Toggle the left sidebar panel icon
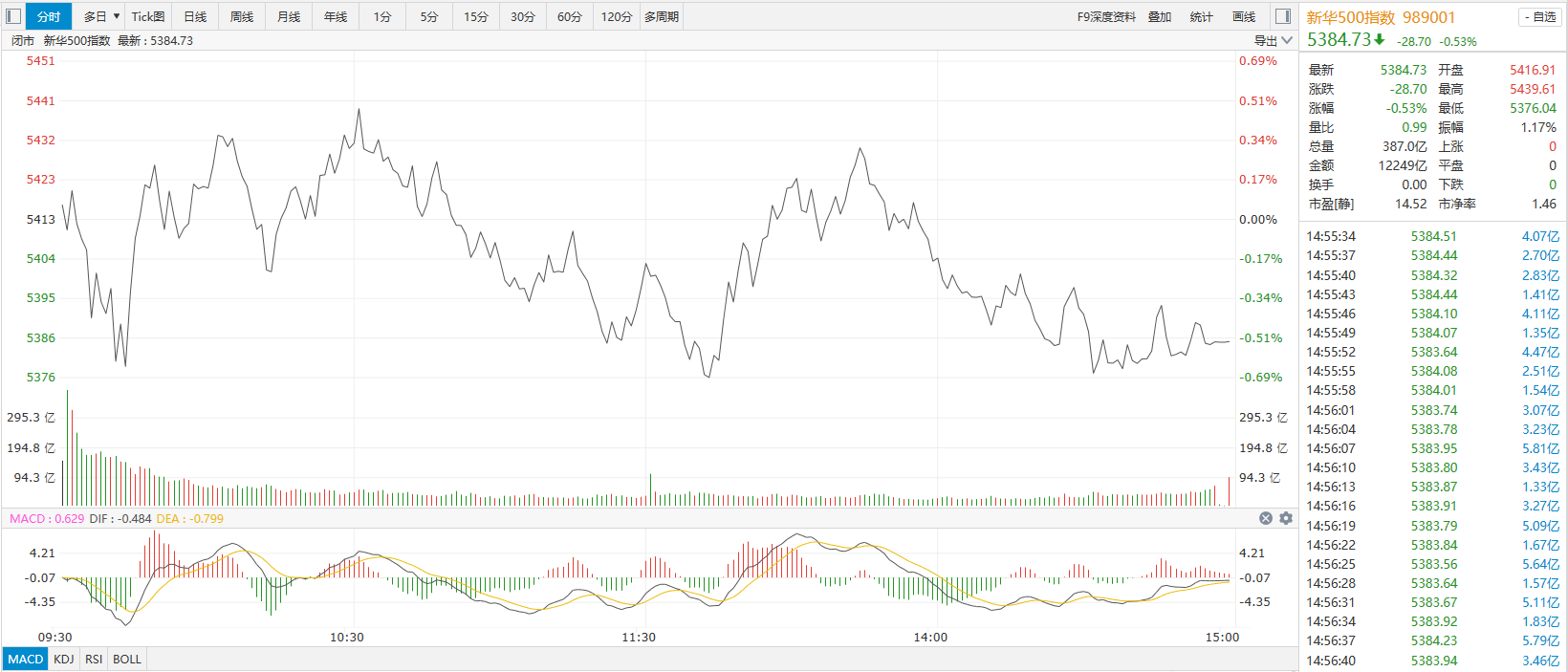 (13, 16)
